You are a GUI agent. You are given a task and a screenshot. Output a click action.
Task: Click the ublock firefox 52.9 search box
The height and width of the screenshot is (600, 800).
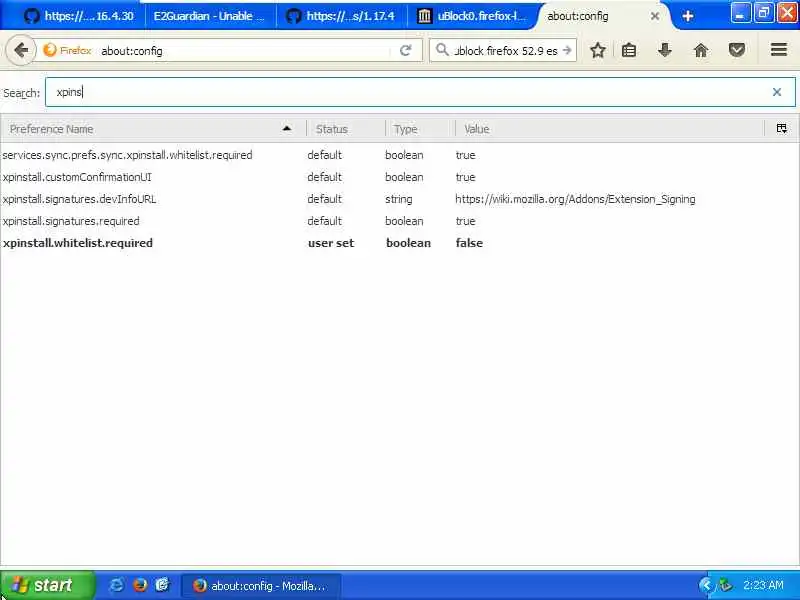pyautogui.click(x=505, y=51)
